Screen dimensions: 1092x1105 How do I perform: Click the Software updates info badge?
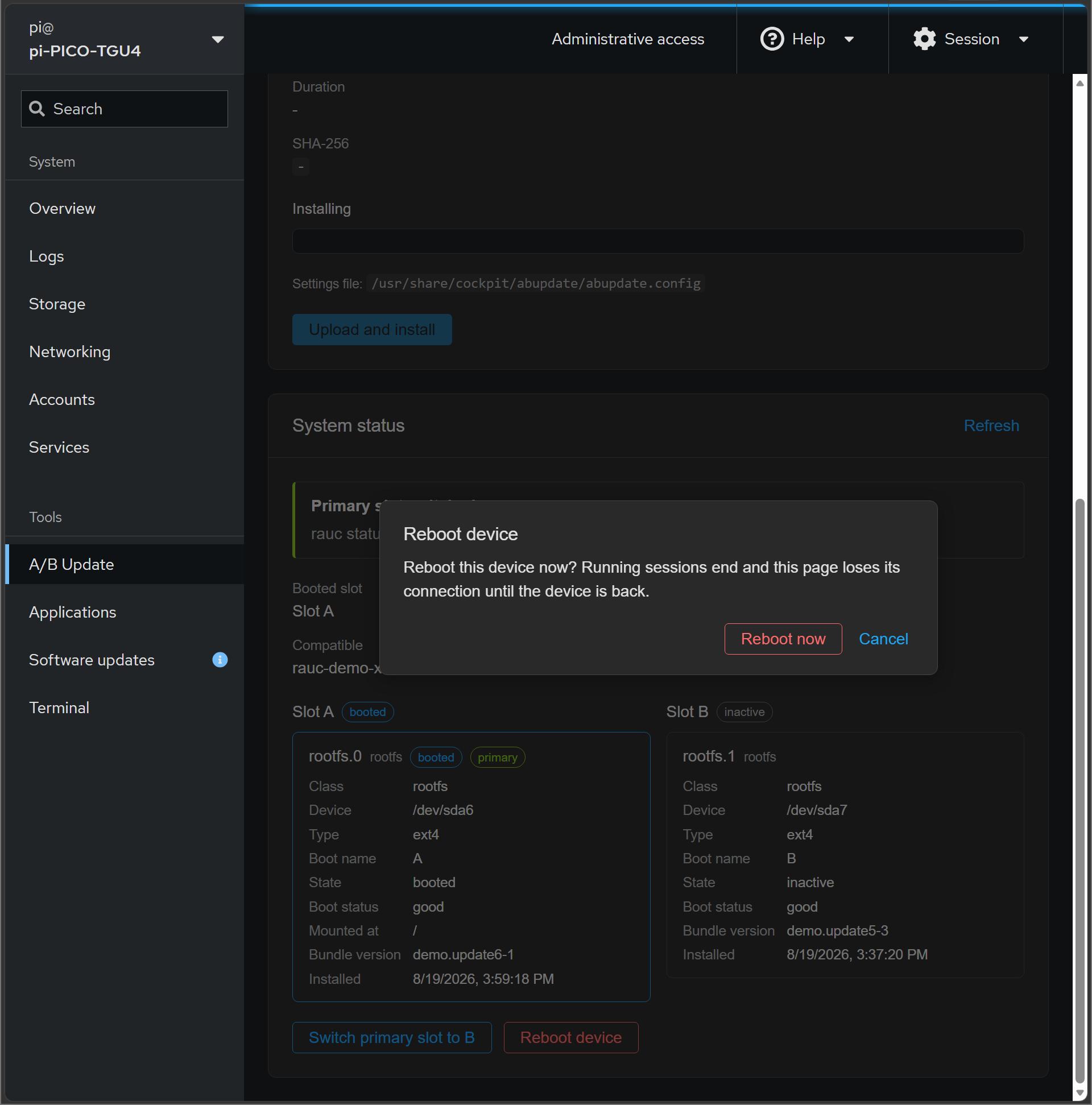220,660
